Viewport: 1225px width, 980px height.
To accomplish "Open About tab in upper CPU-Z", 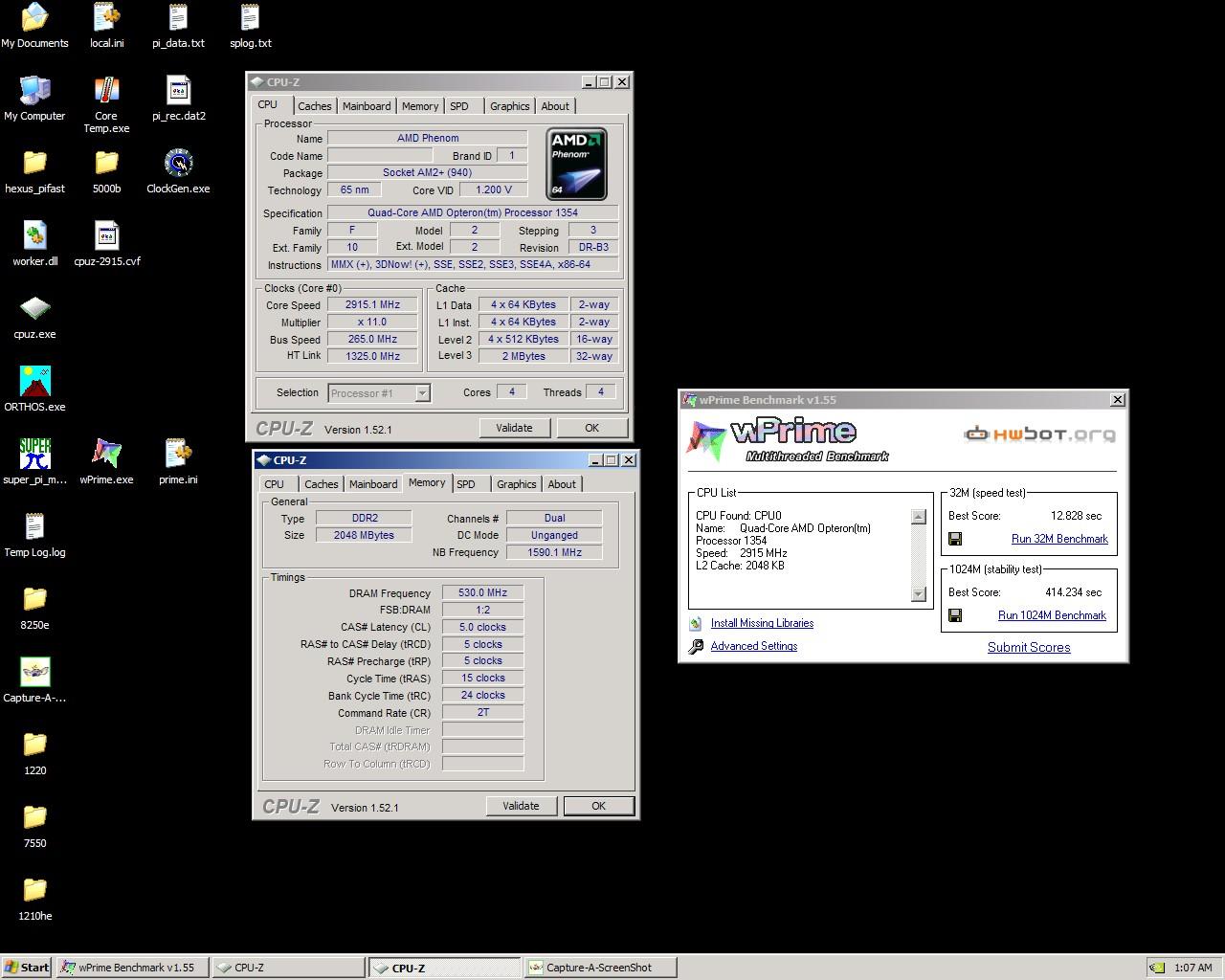I will click(x=555, y=106).
